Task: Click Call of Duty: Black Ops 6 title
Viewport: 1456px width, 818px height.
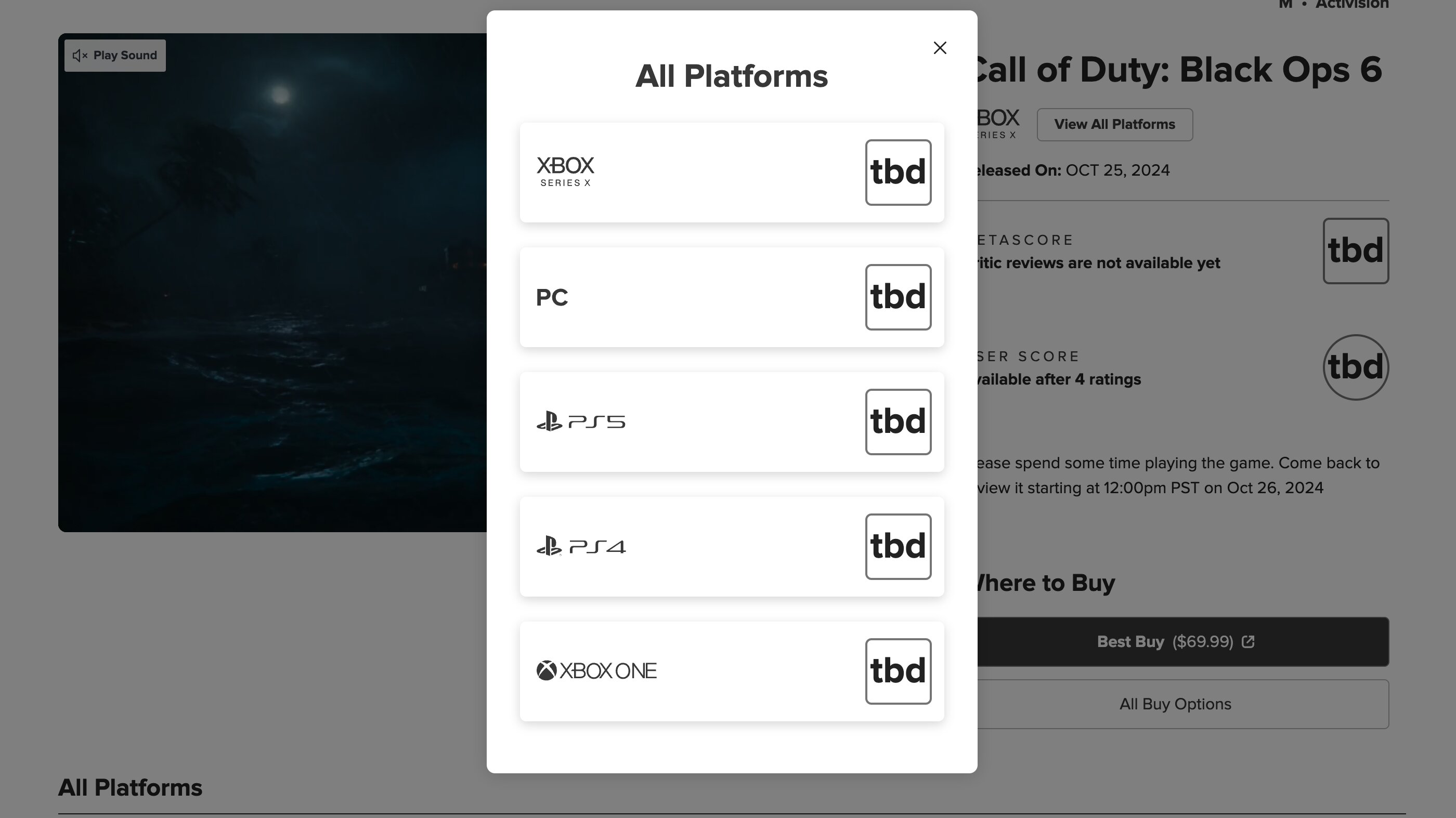Action: click(1179, 70)
